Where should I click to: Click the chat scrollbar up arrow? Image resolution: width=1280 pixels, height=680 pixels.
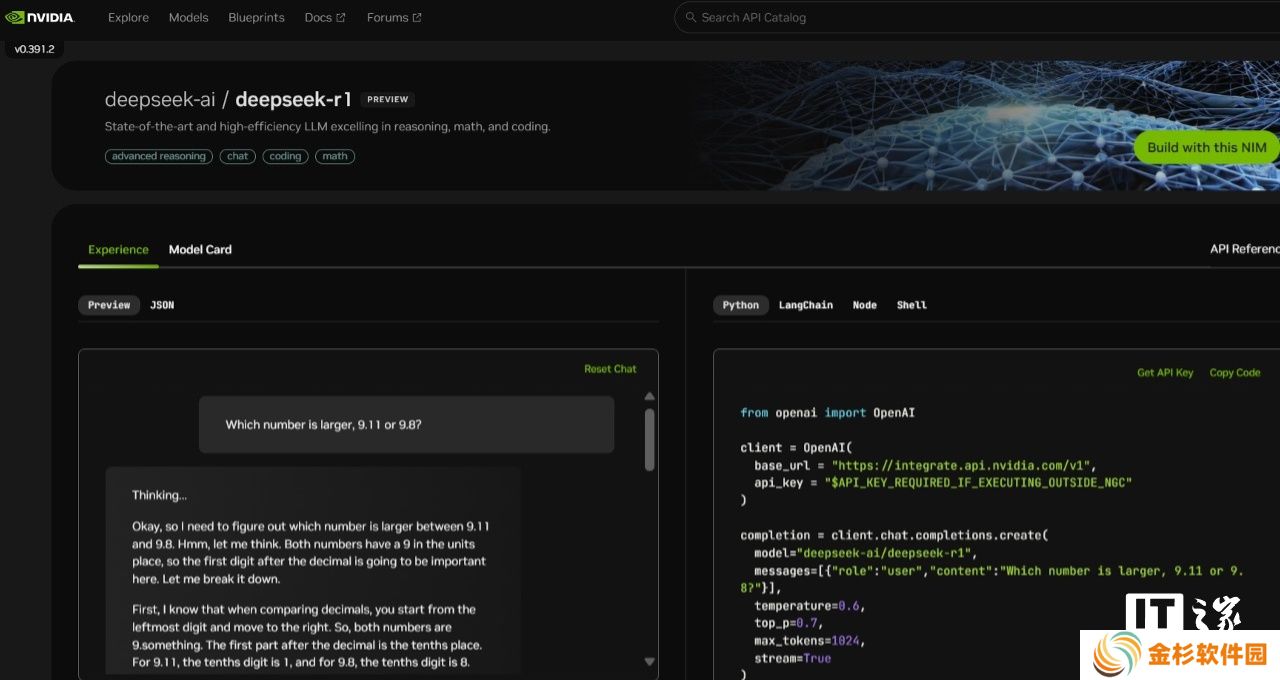(650, 396)
